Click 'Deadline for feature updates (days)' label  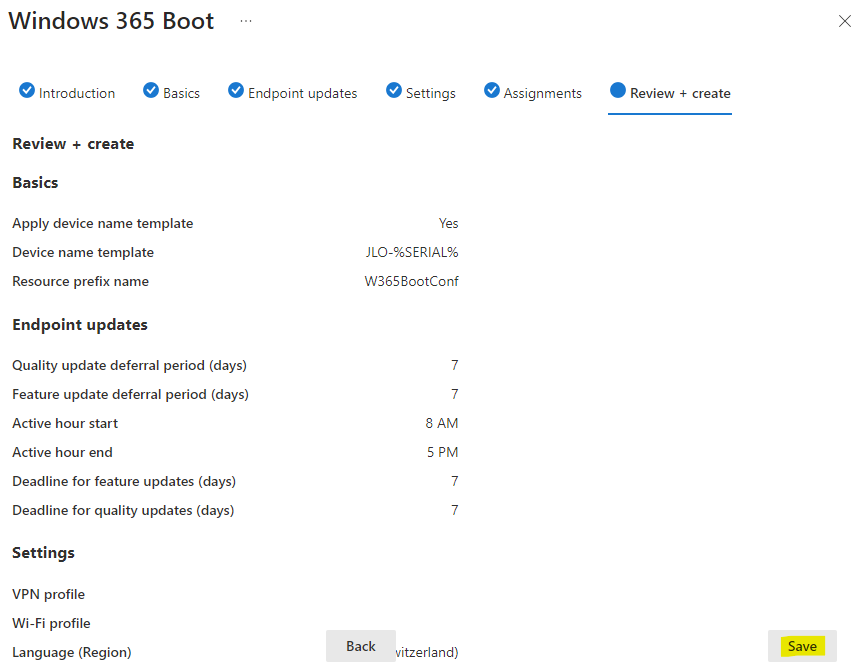[124, 482]
